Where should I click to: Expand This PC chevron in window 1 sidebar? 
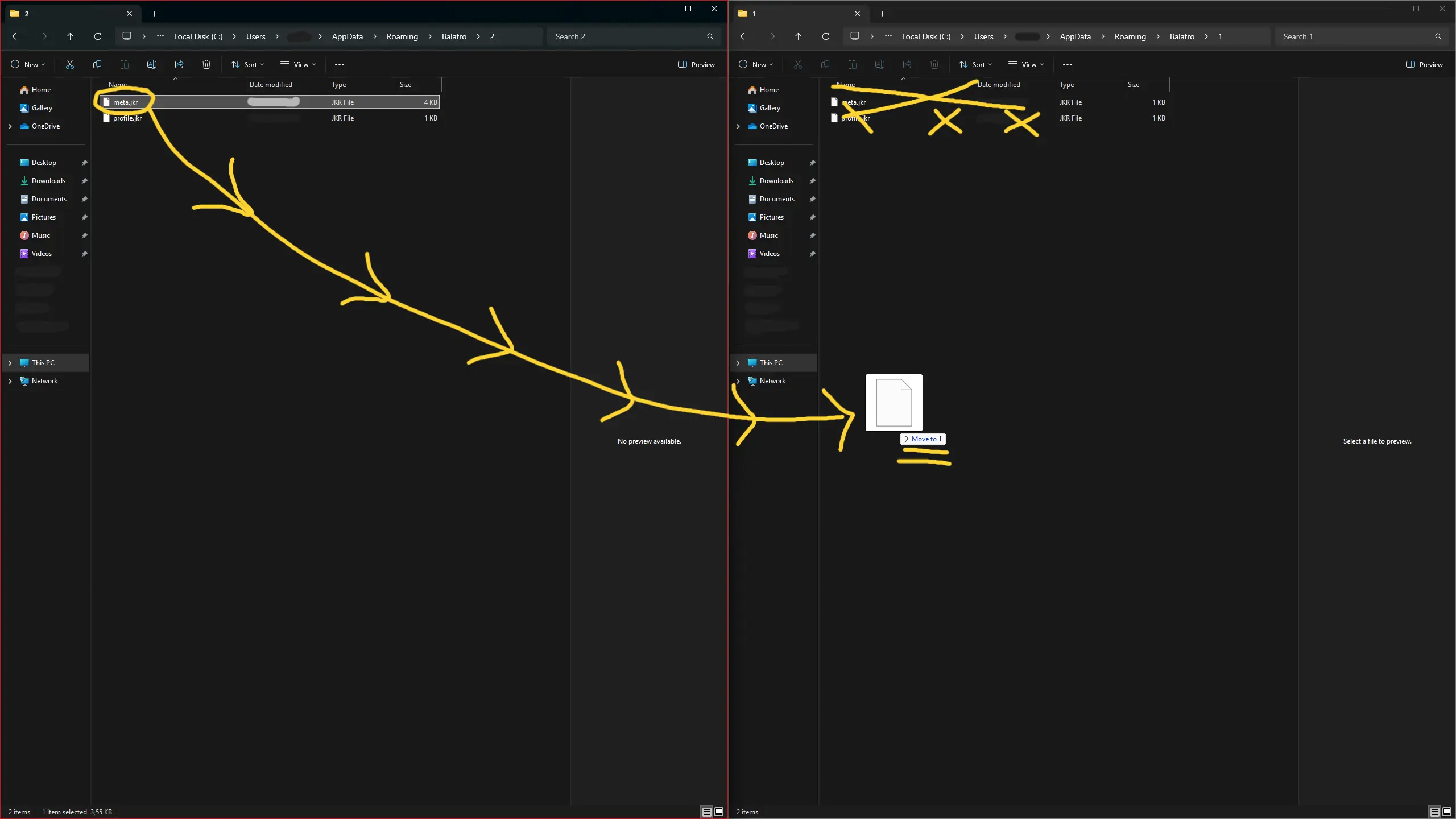tap(738, 363)
